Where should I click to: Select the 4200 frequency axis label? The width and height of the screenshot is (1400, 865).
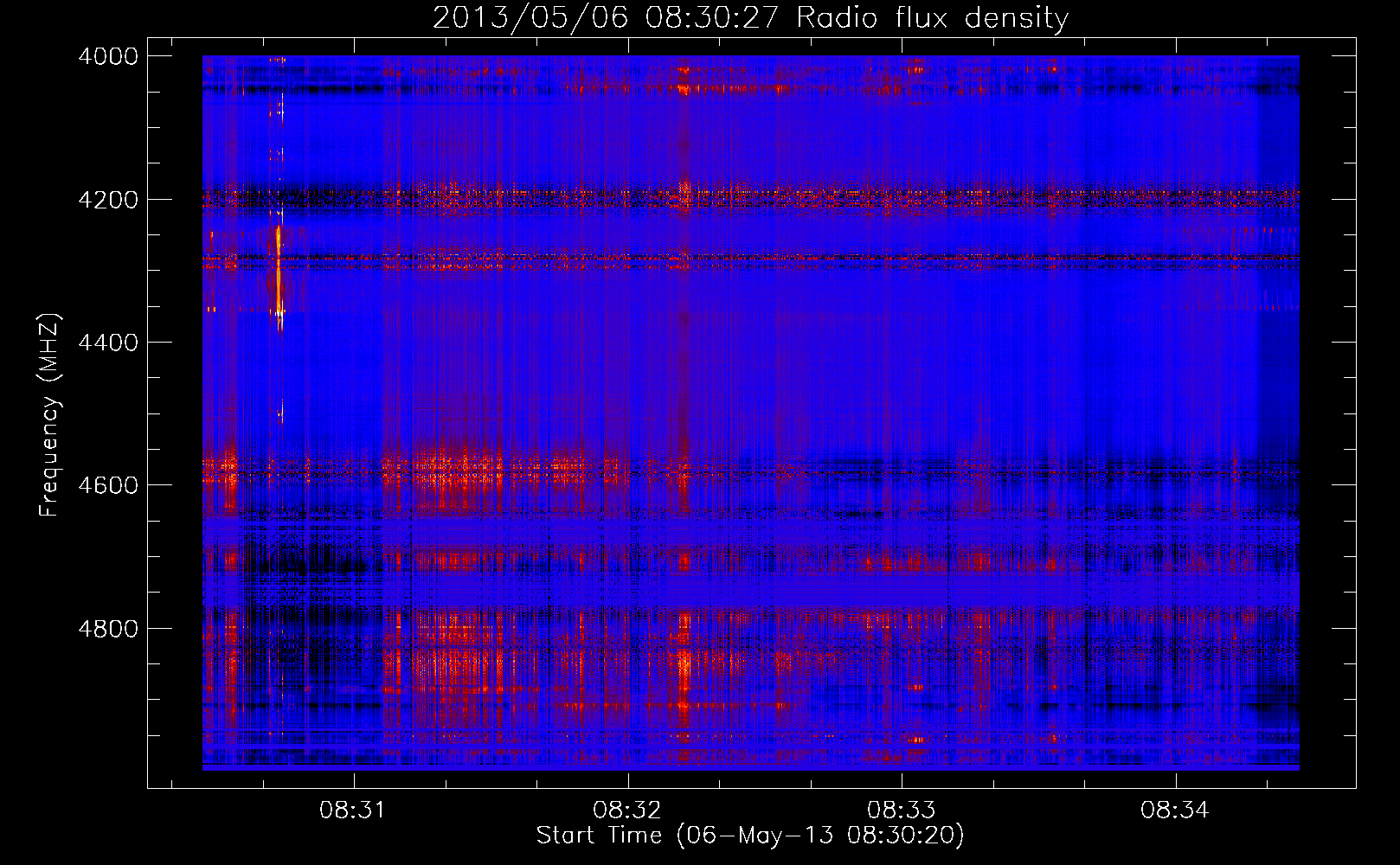[108, 200]
